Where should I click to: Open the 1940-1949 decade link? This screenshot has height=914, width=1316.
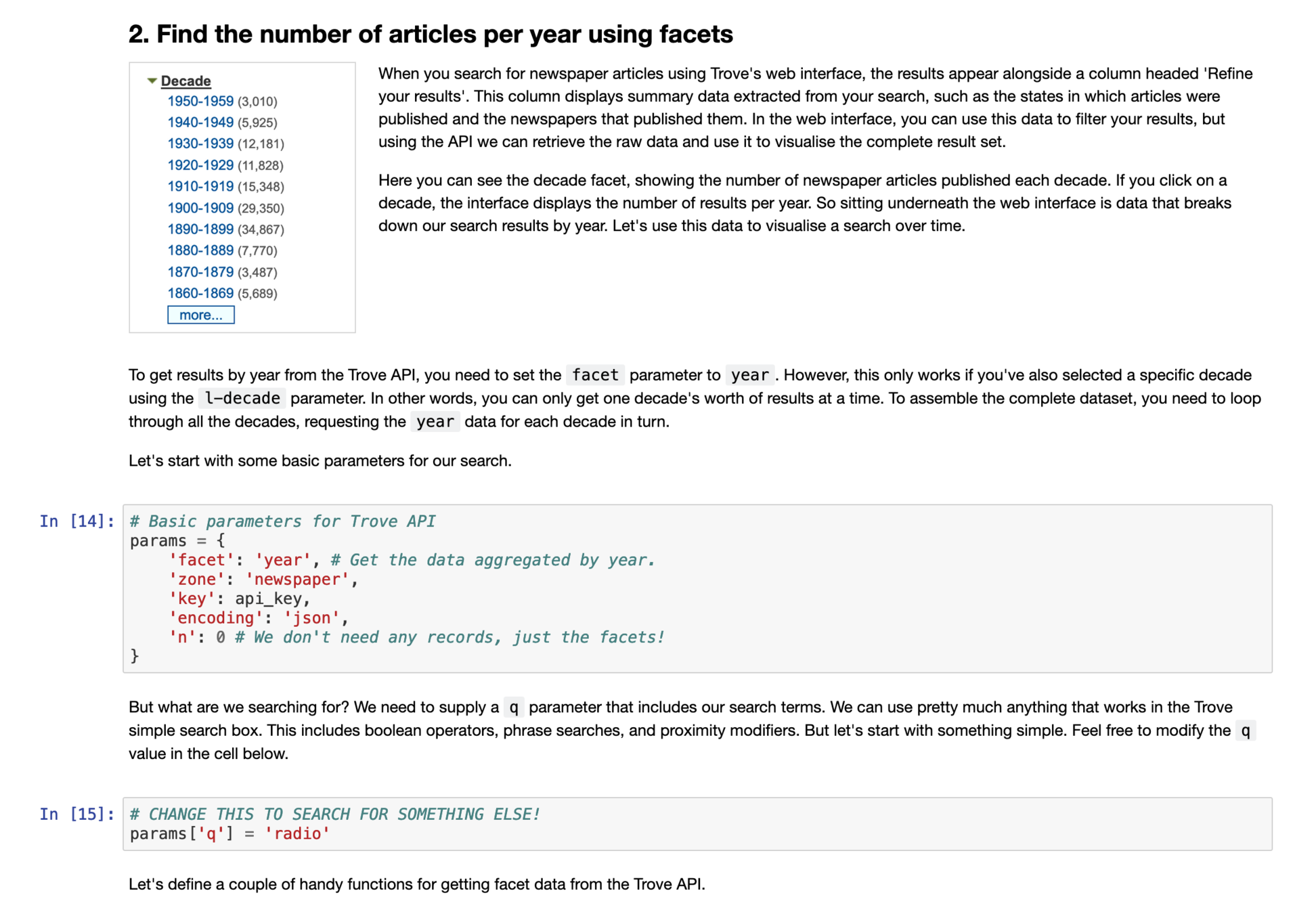tap(200, 123)
